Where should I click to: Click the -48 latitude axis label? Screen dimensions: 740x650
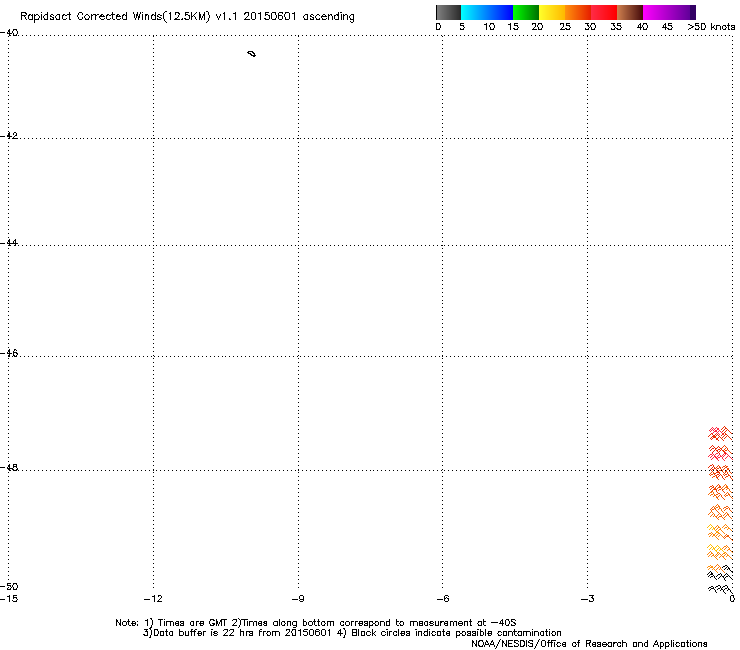9,467
